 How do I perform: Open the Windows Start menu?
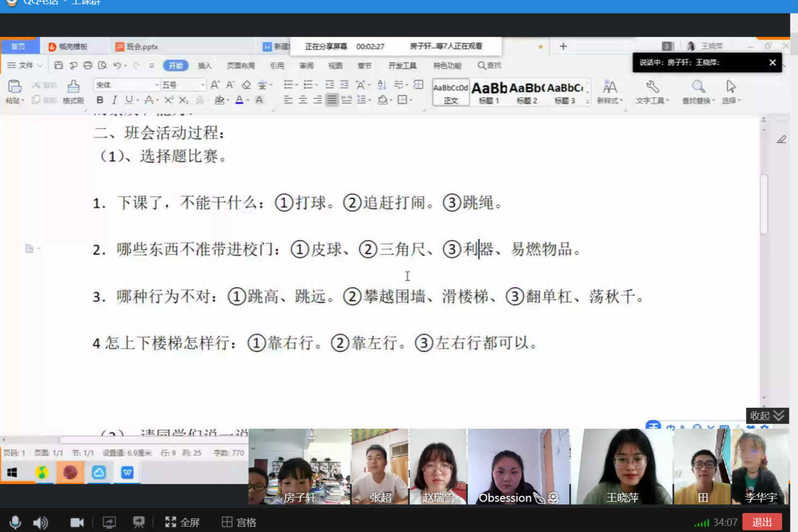14,472
